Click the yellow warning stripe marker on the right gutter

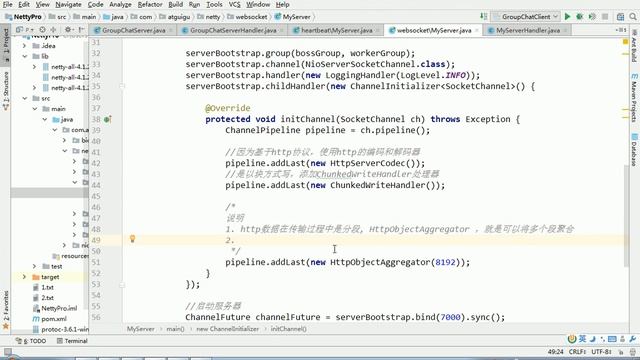point(625,53)
